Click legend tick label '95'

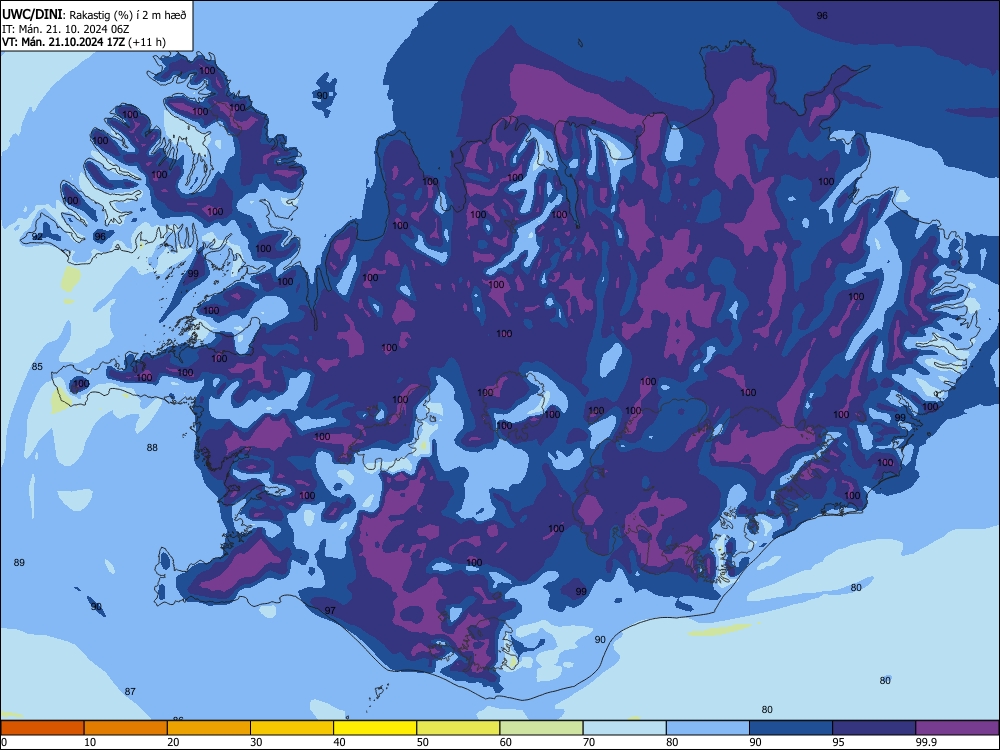(x=838, y=742)
